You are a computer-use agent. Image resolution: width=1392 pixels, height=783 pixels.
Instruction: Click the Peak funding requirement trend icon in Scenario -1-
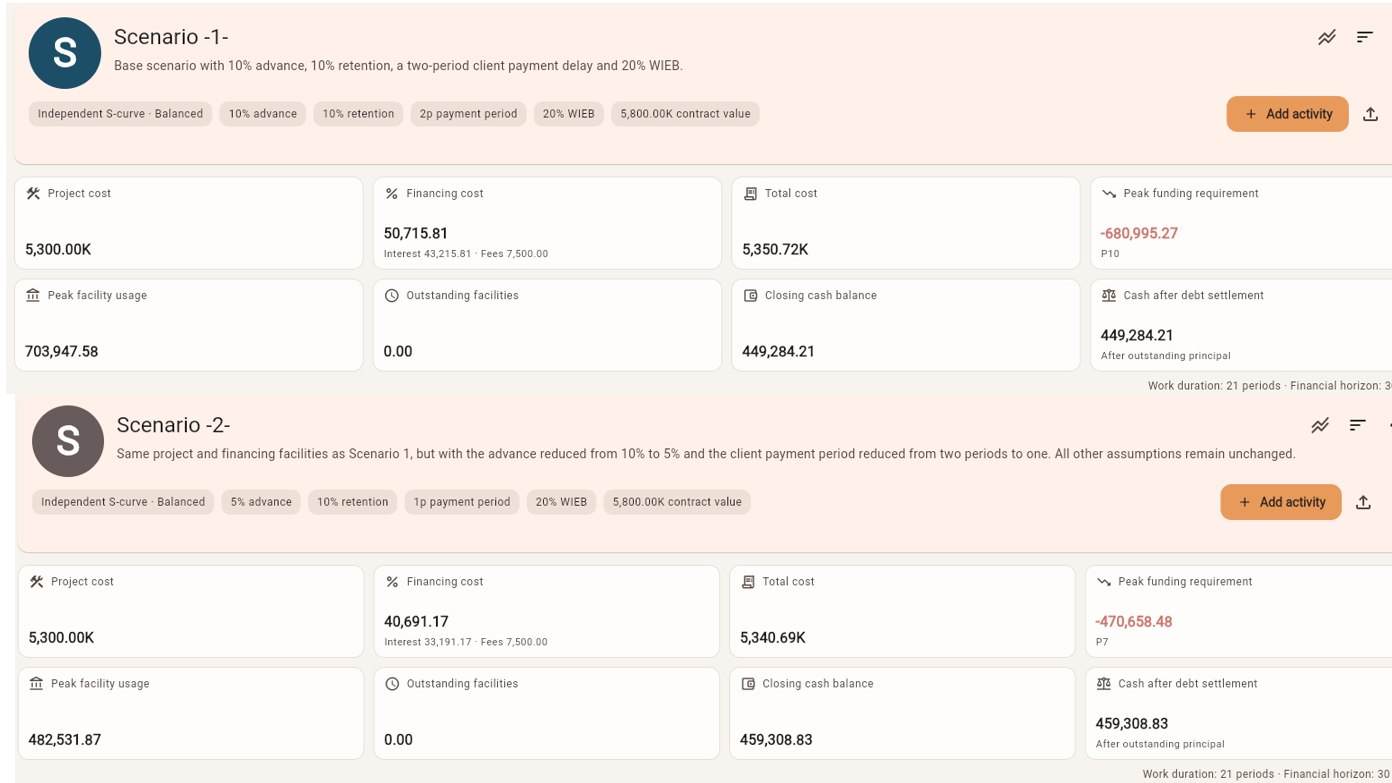click(x=1109, y=194)
